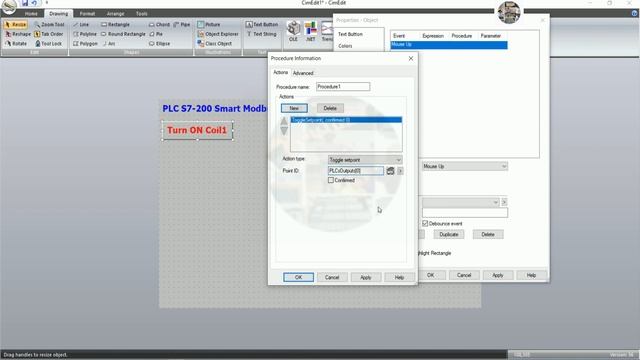Click the arrow button beside procedure dropdown

point(504,202)
